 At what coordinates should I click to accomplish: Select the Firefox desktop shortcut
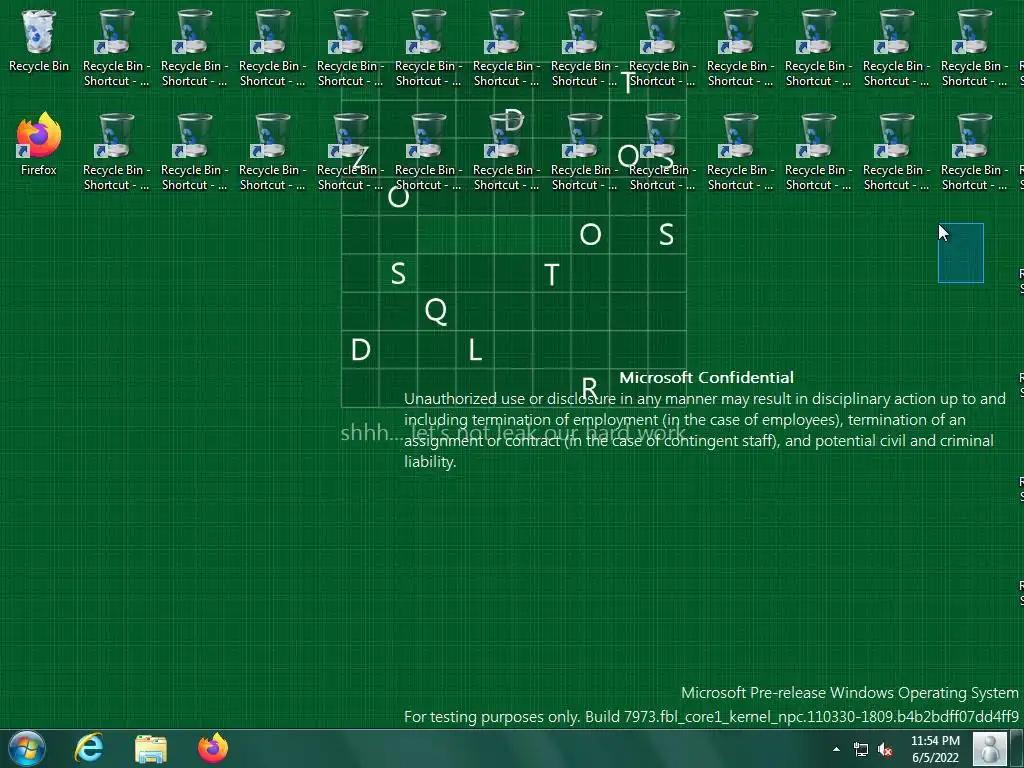(x=39, y=144)
